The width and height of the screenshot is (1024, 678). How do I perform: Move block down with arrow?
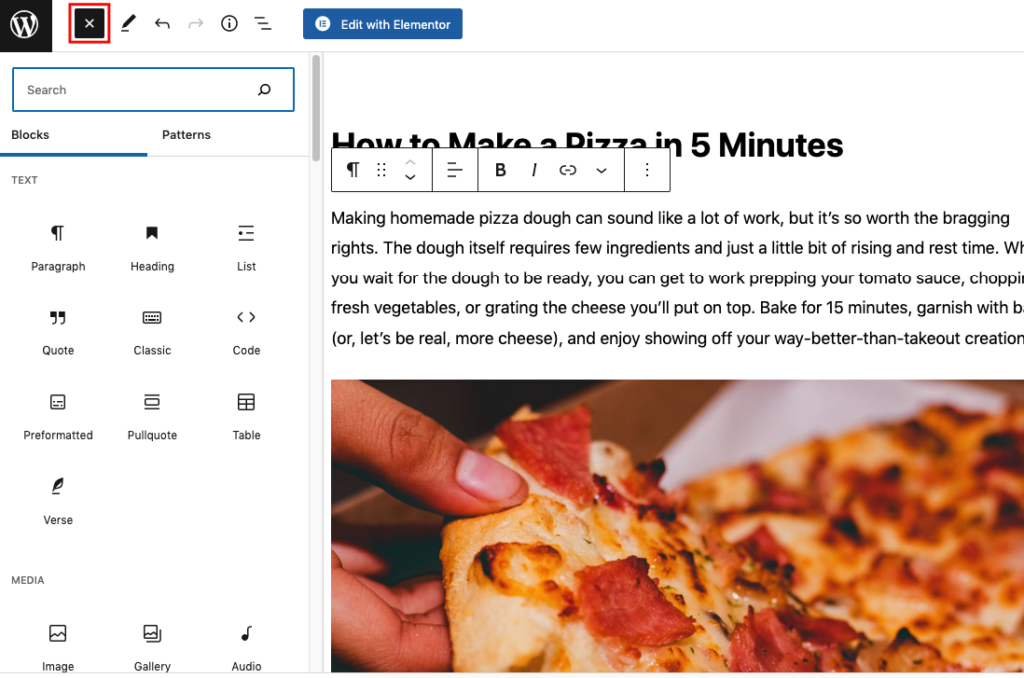(410, 178)
